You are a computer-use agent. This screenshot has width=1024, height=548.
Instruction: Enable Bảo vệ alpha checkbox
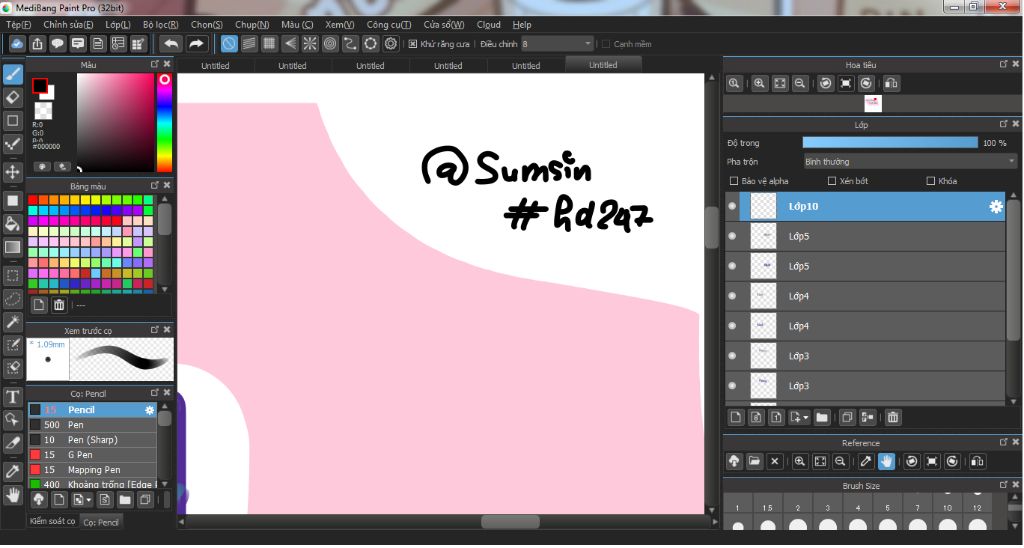tap(733, 181)
